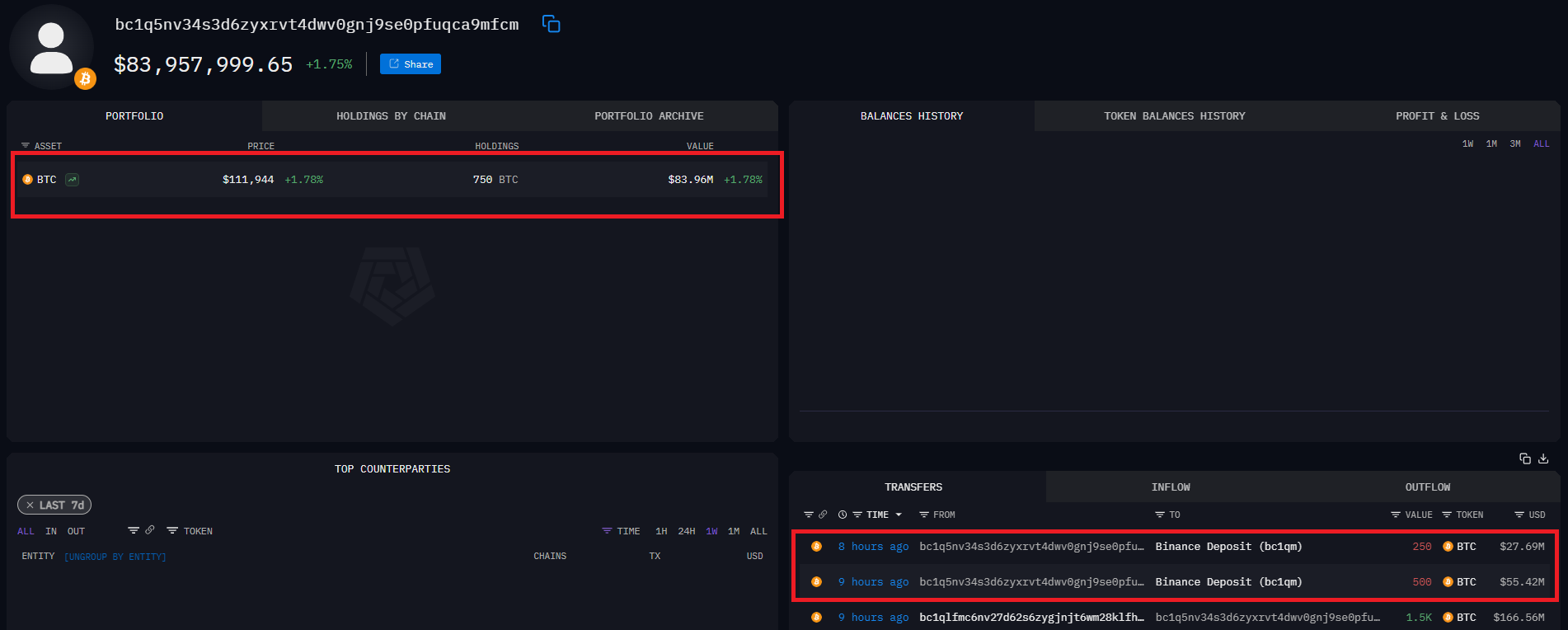
Task: Remove the LAST 7d filter chip
Action: 30,505
